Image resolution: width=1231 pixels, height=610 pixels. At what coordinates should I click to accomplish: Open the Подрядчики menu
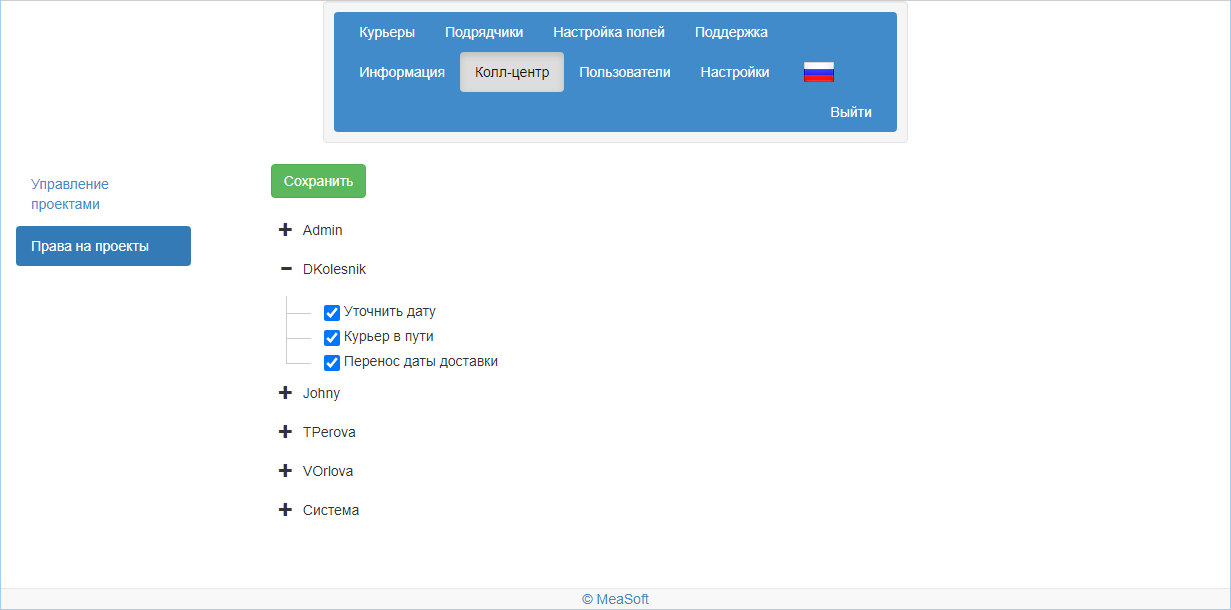pos(484,32)
